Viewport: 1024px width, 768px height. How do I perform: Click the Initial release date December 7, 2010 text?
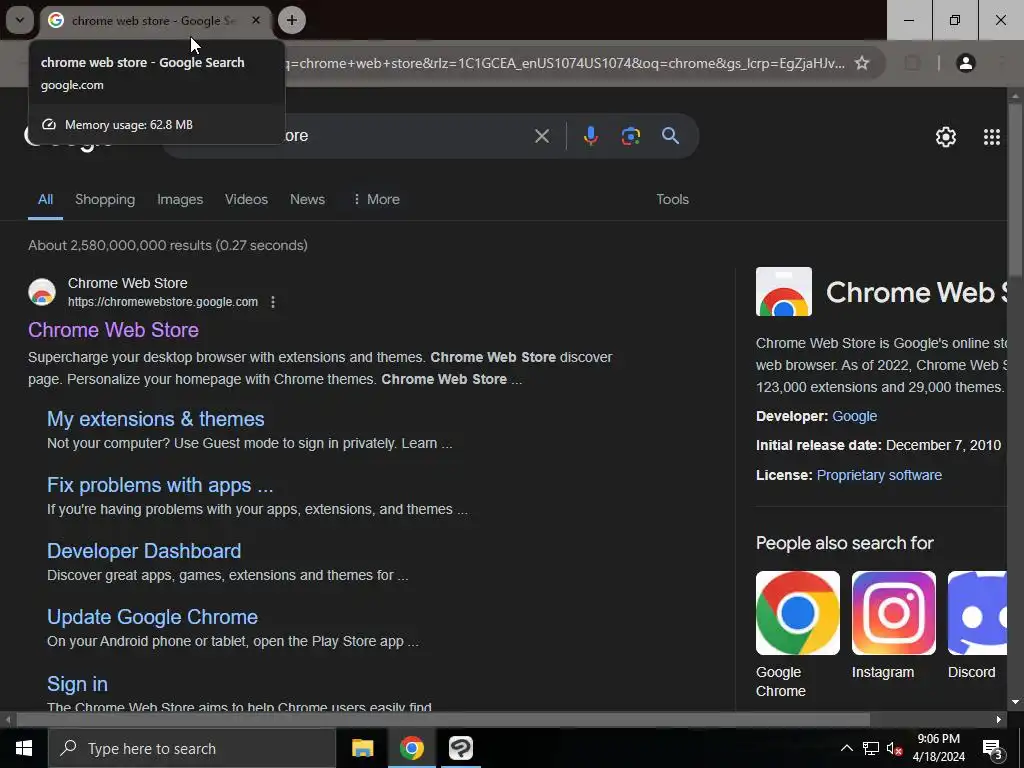pyautogui.click(x=878, y=445)
